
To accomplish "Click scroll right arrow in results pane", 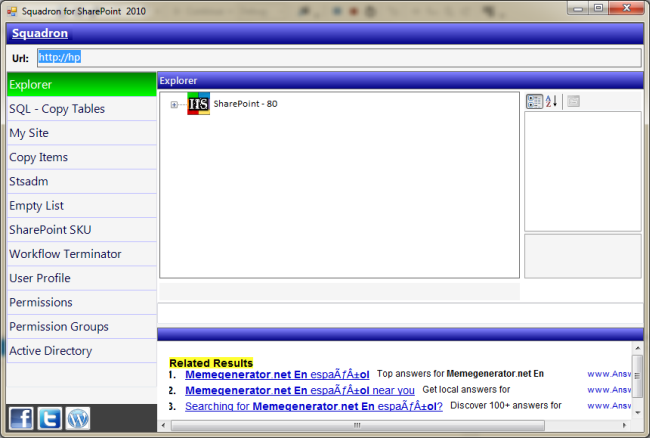I will [x=624, y=425].
